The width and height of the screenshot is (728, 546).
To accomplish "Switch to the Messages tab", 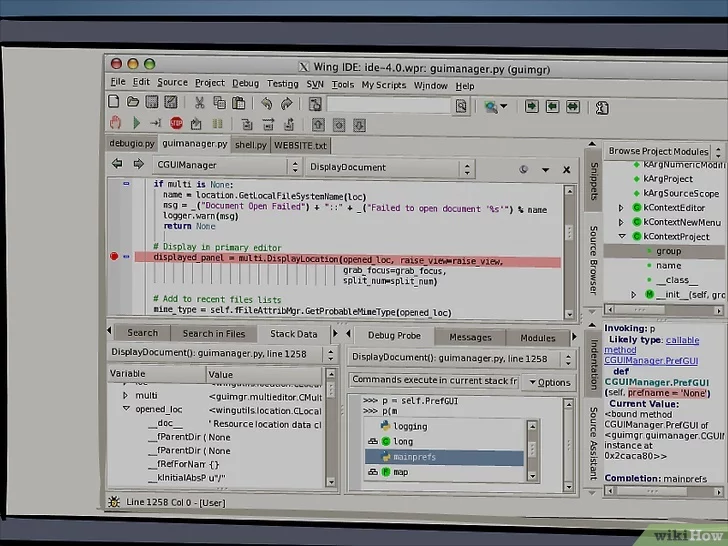I will coord(470,338).
